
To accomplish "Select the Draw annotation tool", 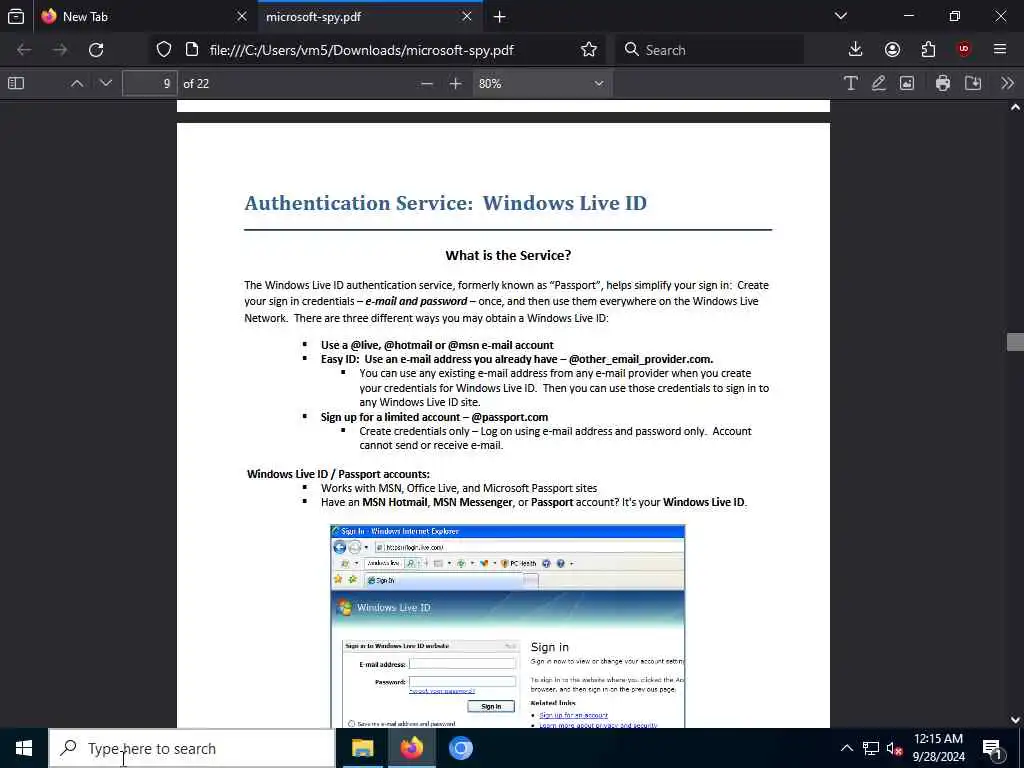I will 879,84.
